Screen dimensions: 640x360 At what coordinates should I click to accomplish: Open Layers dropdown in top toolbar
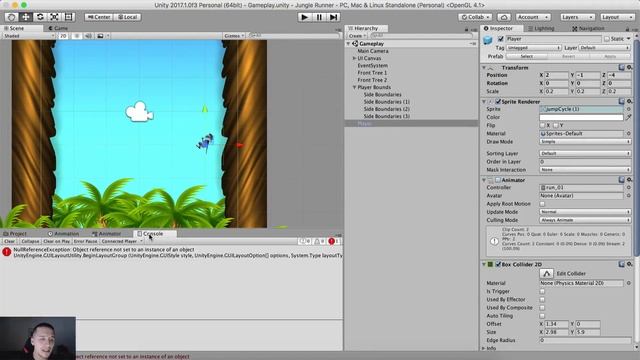[577, 17]
